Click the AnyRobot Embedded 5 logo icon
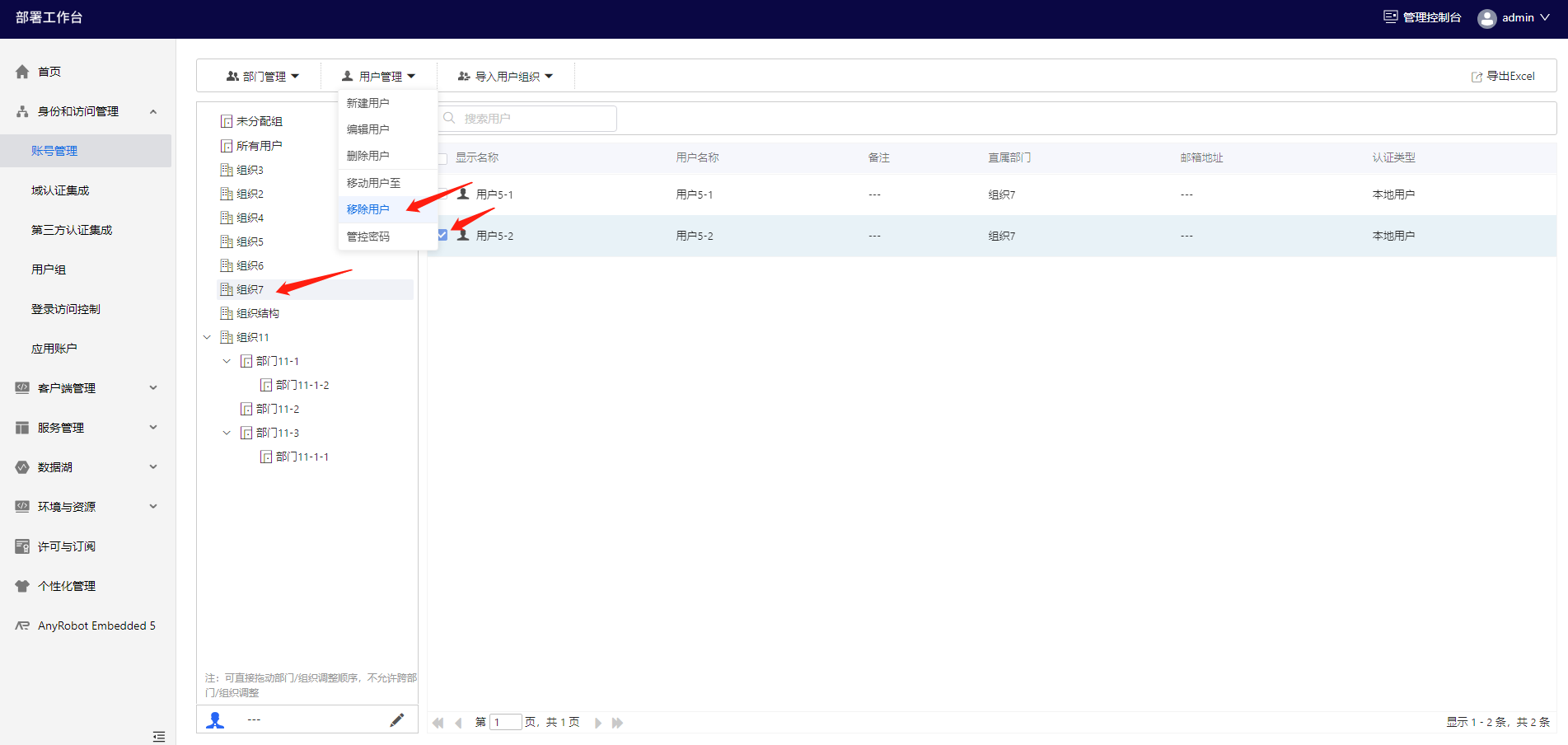The height and width of the screenshot is (745, 1568). click(22, 626)
